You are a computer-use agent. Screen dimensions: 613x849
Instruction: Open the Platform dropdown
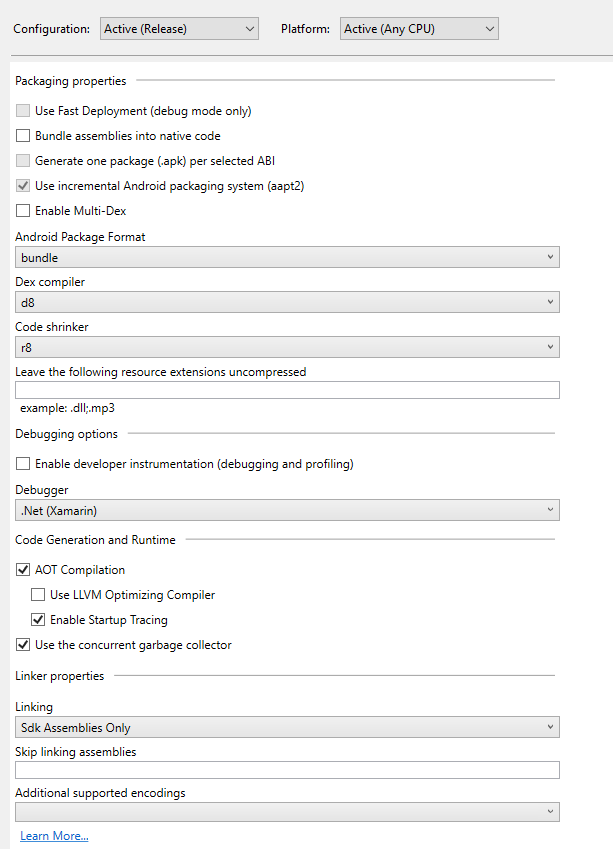tap(418, 28)
